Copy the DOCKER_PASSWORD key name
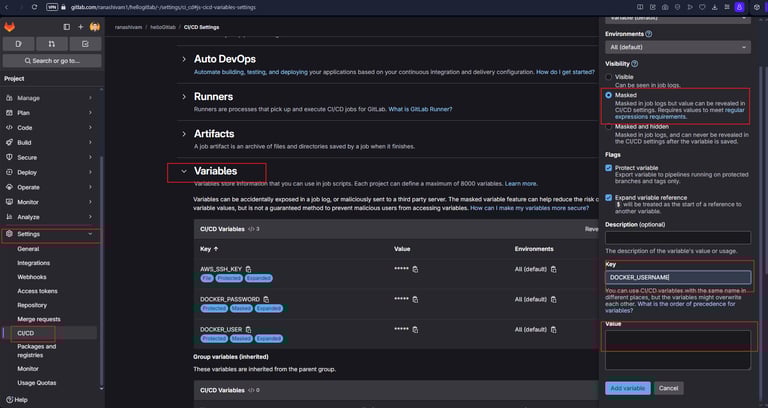Image resolution: width=768 pixels, height=408 pixels. (266, 299)
